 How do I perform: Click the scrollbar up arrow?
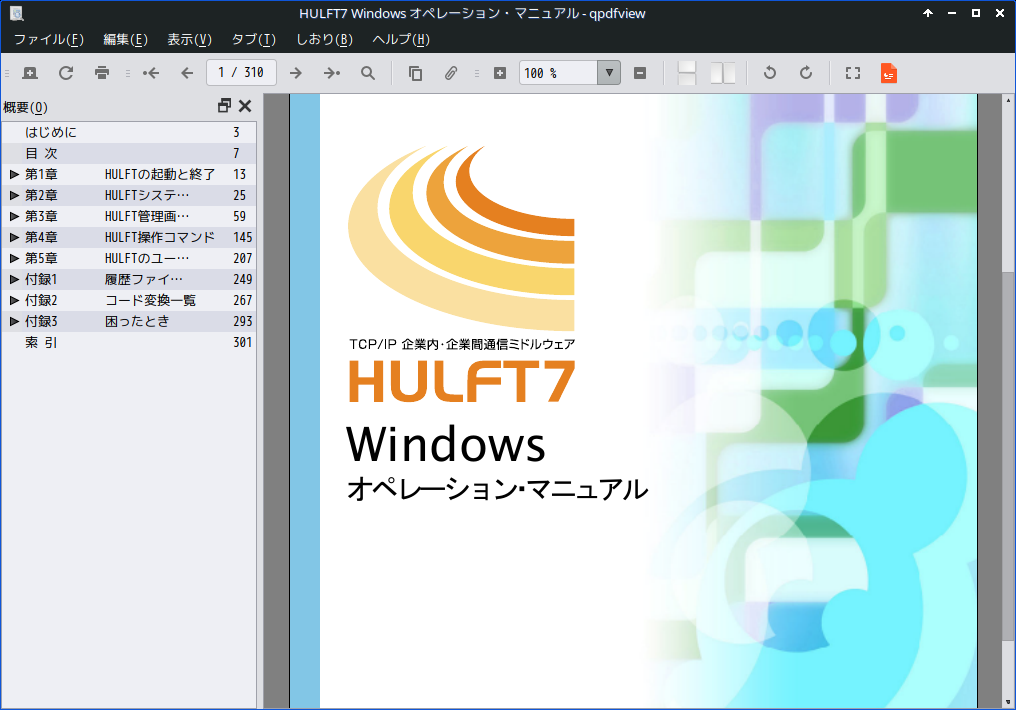[1008, 100]
